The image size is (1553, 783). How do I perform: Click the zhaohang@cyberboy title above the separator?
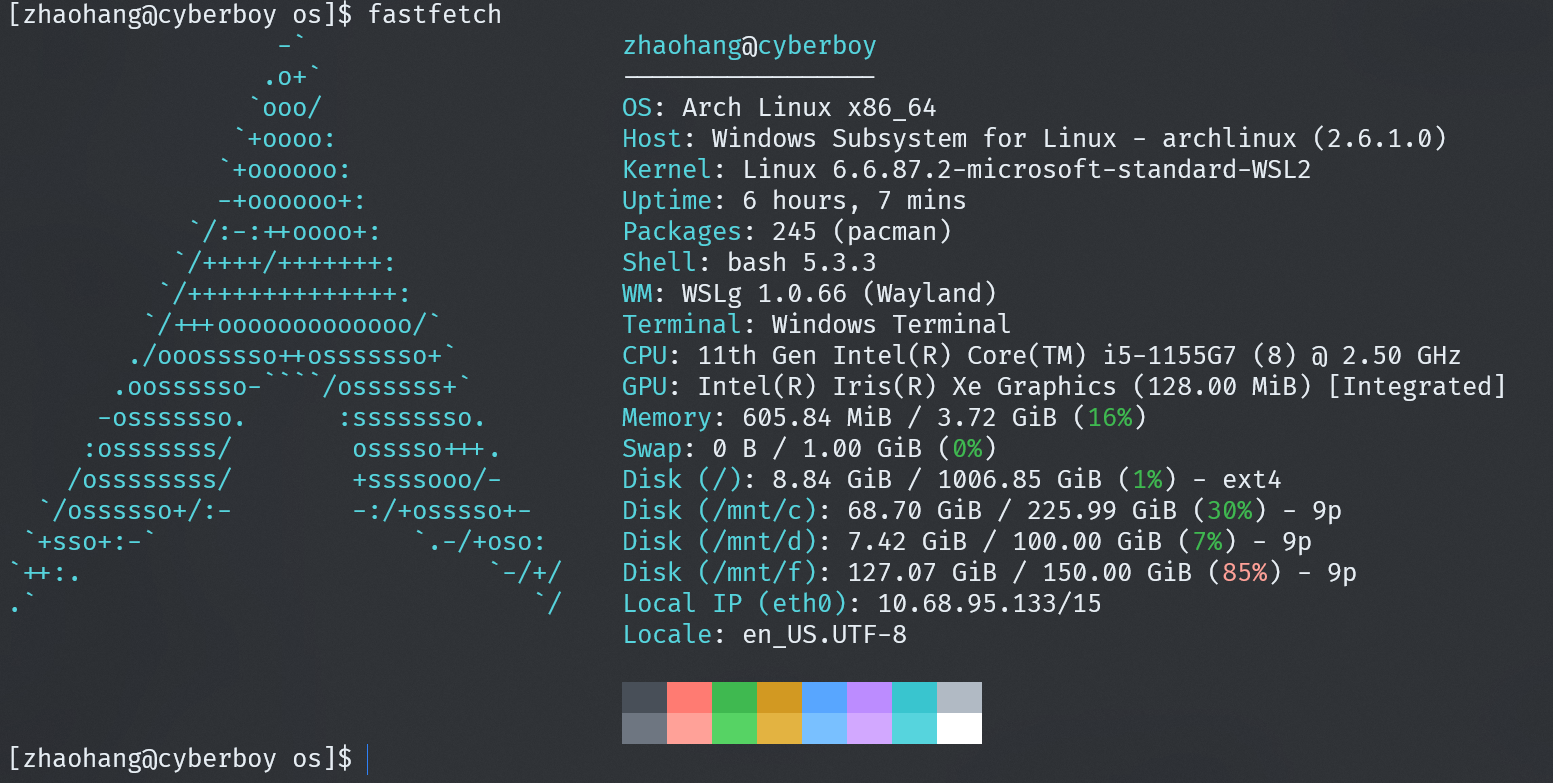[x=749, y=46]
